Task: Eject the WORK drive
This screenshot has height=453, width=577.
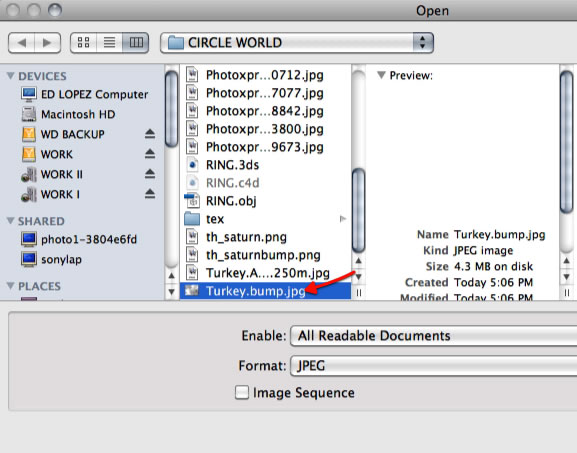Action: 150,153
